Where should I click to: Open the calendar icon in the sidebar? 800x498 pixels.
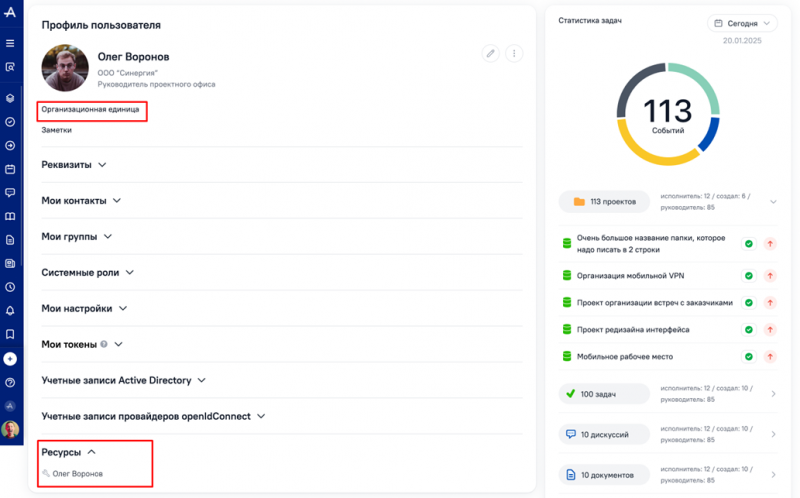10,169
